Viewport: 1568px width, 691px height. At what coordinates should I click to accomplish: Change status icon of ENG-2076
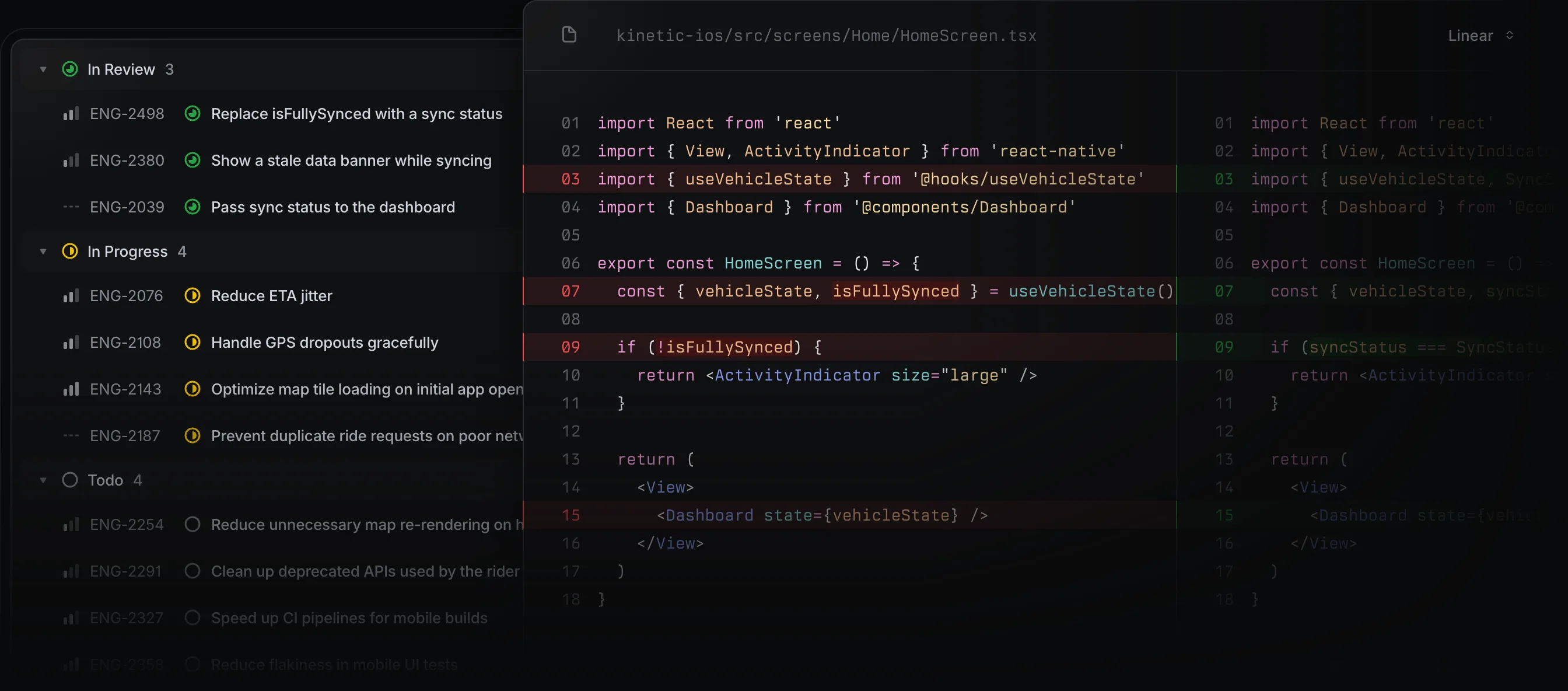click(x=192, y=296)
